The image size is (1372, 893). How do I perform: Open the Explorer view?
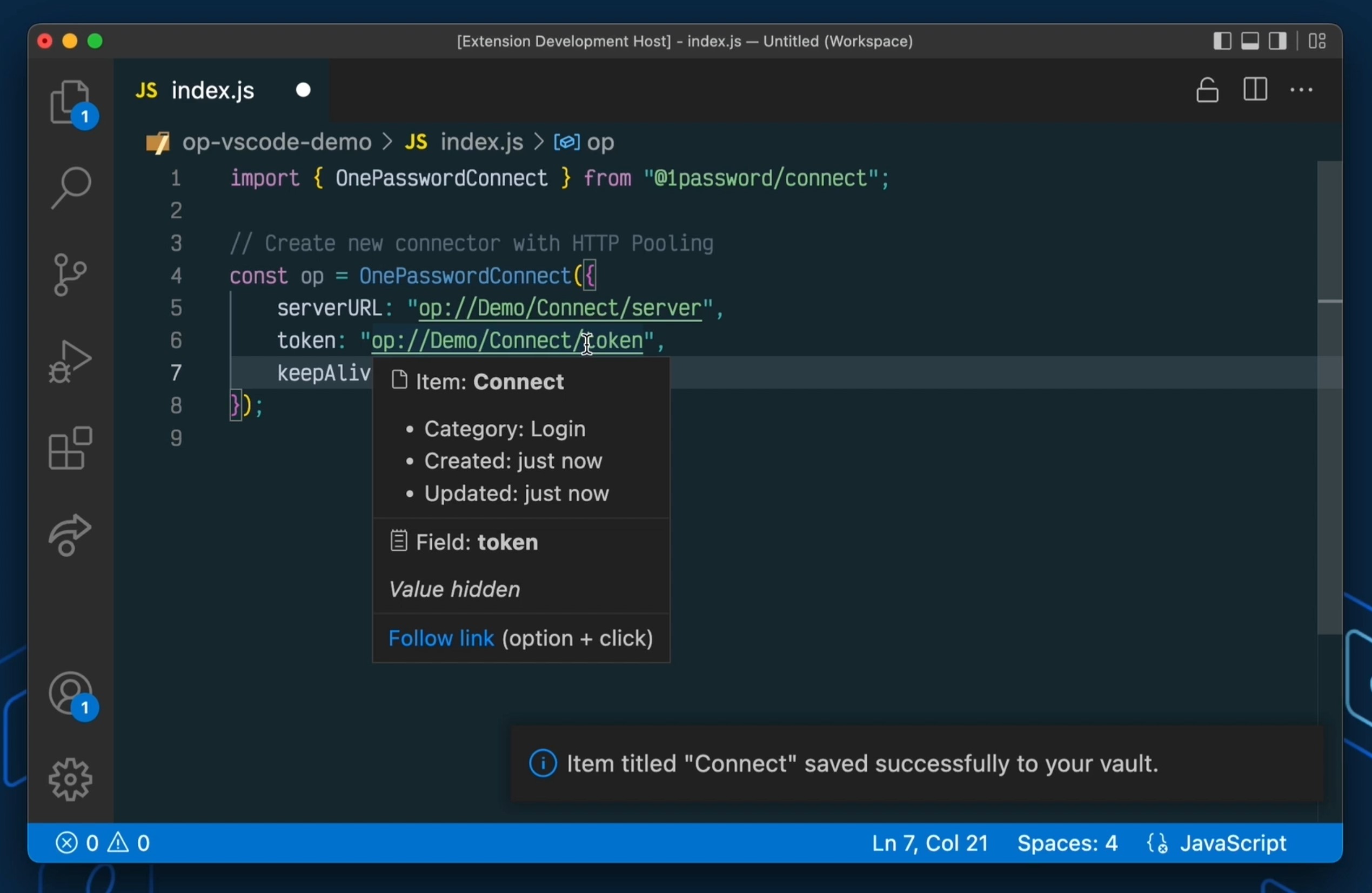coord(71,103)
